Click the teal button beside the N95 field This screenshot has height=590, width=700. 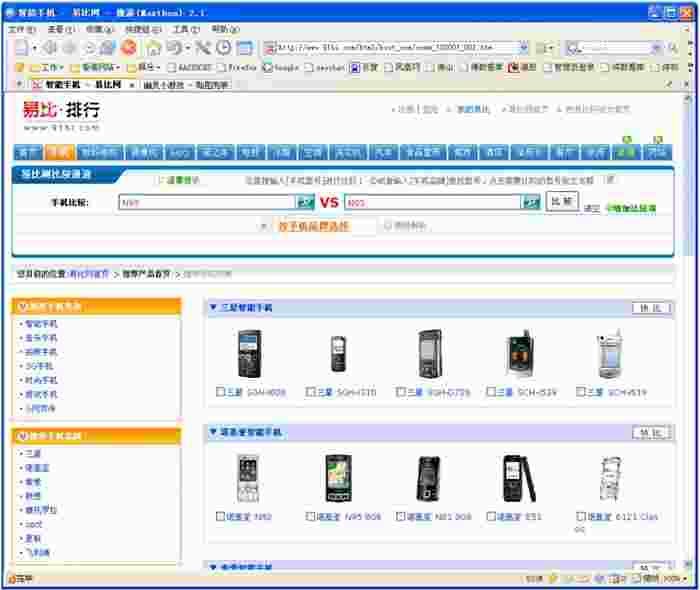(530, 202)
